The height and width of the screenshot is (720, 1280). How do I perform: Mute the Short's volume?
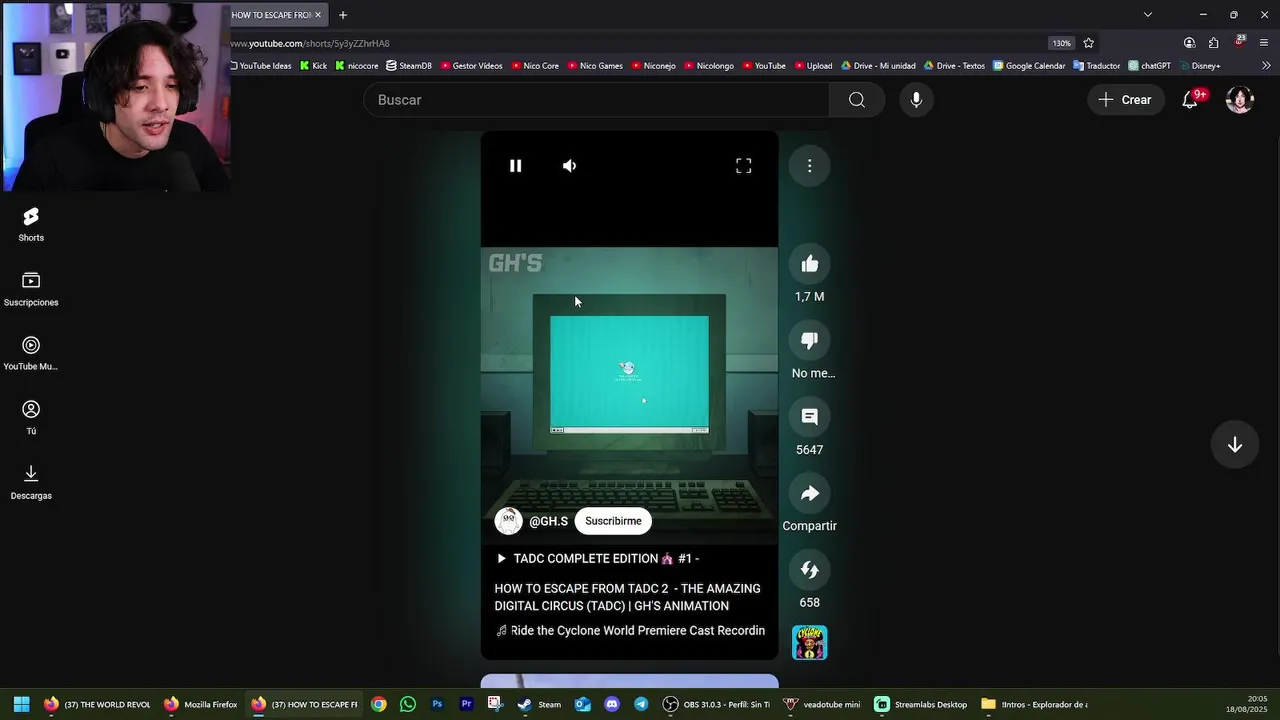click(569, 166)
